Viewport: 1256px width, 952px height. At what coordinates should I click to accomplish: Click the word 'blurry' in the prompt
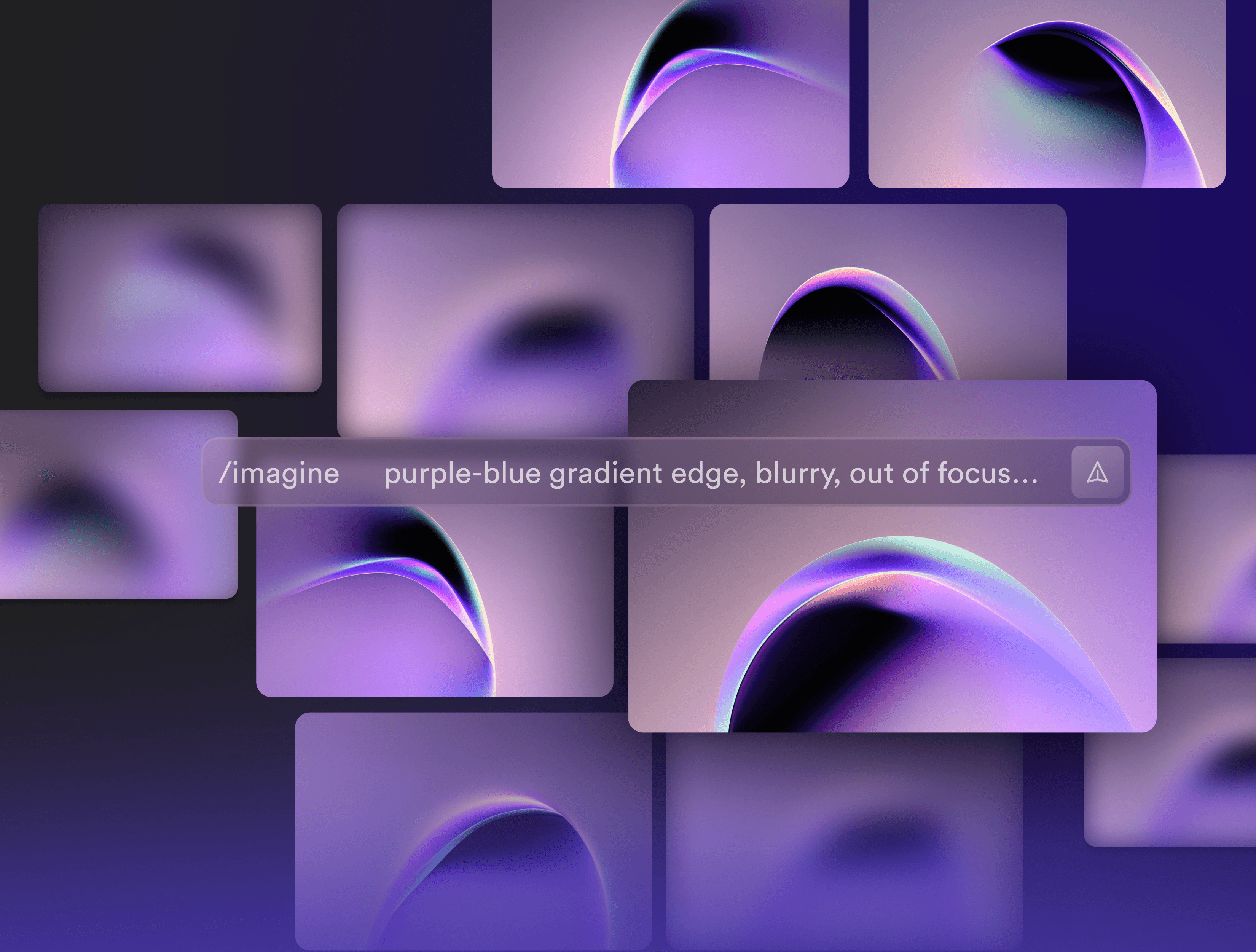pyautogui.click(x=797, y=474)
